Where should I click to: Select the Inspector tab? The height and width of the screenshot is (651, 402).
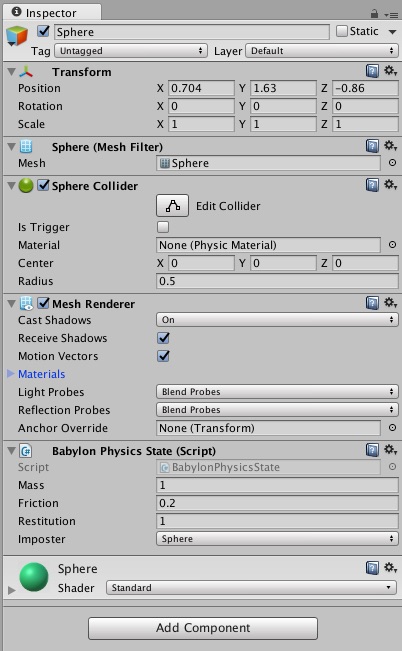coord(51,12)
